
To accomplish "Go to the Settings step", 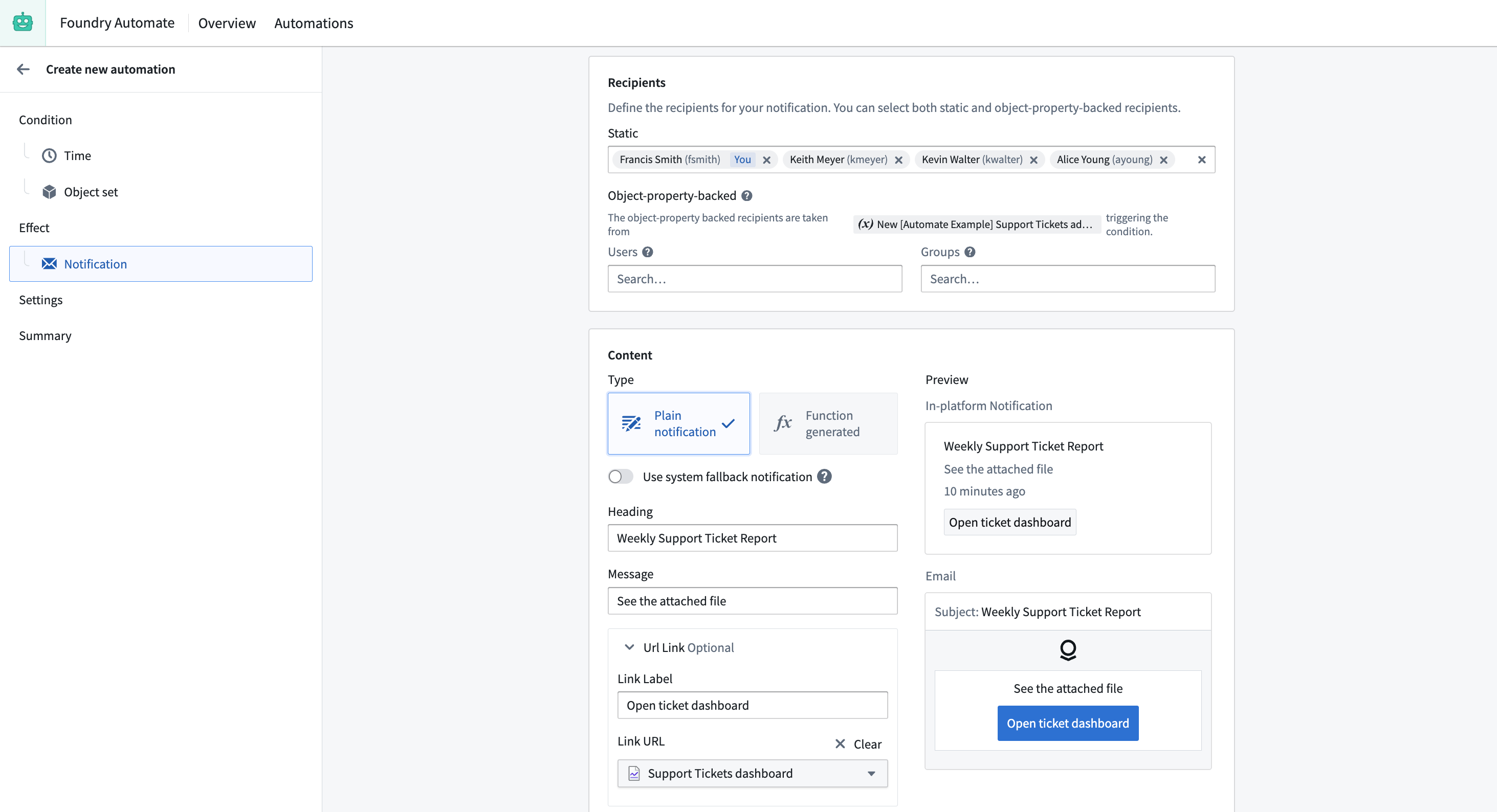I will click(x=41, y=300).
